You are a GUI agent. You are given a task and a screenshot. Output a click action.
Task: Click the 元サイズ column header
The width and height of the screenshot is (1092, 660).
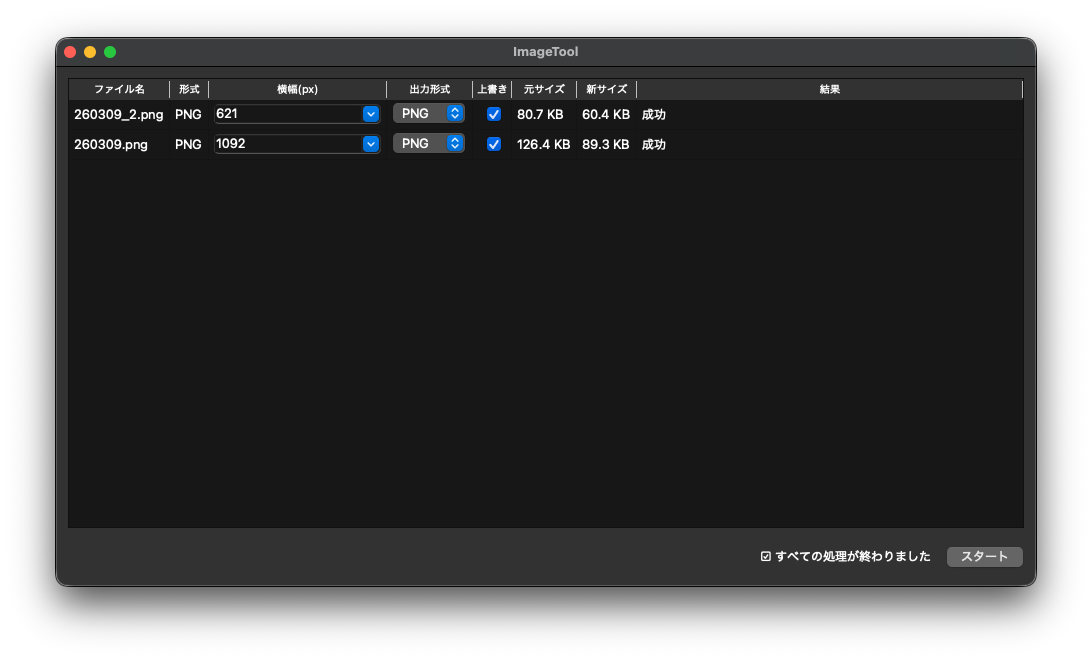543,89
